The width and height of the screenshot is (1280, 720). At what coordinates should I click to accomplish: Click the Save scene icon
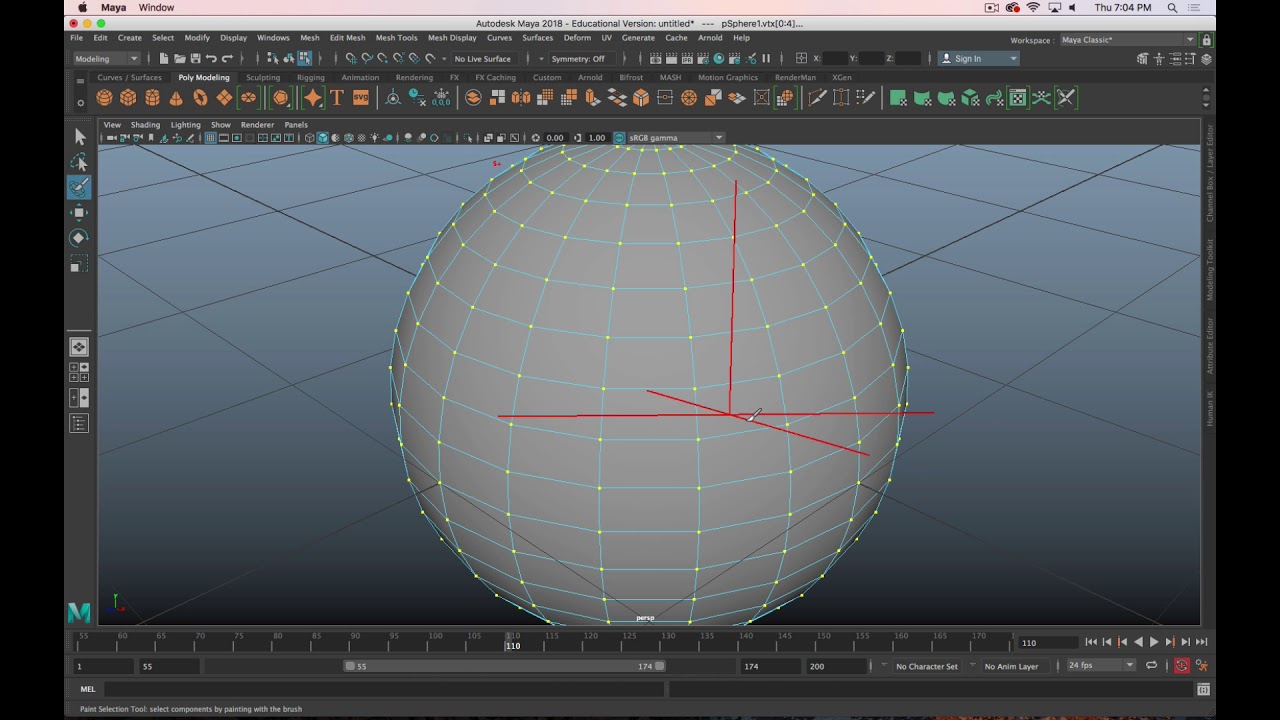click(x=195, y=58)
